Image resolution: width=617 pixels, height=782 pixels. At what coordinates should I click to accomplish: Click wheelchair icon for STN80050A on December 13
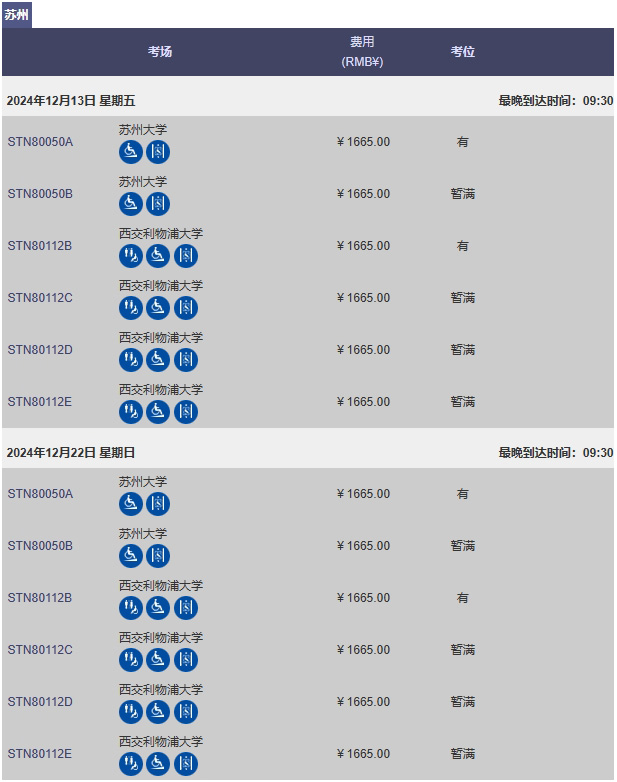pyautogui.click(x=131, y=152)
